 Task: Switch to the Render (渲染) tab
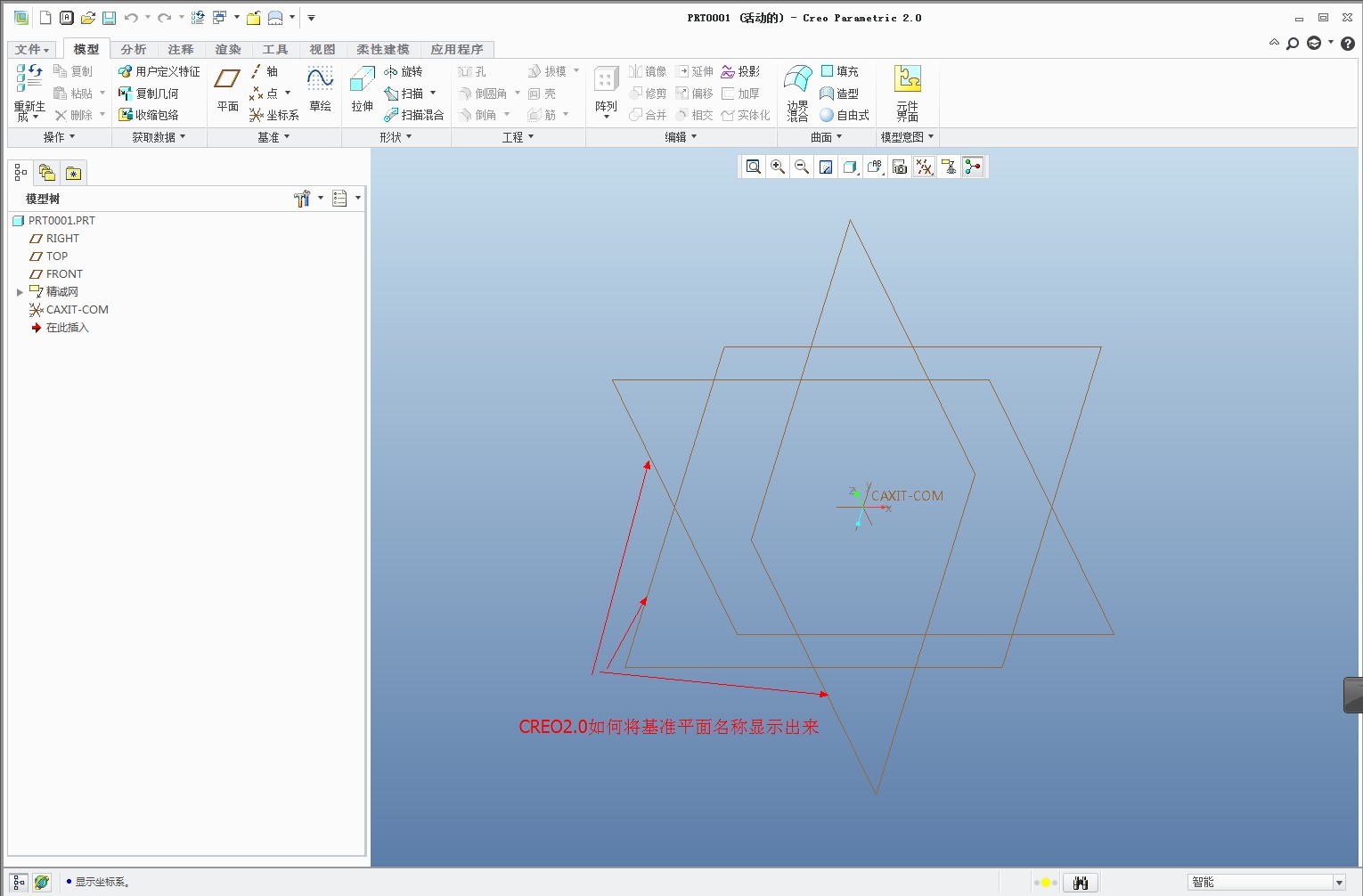tap(228, 49)
